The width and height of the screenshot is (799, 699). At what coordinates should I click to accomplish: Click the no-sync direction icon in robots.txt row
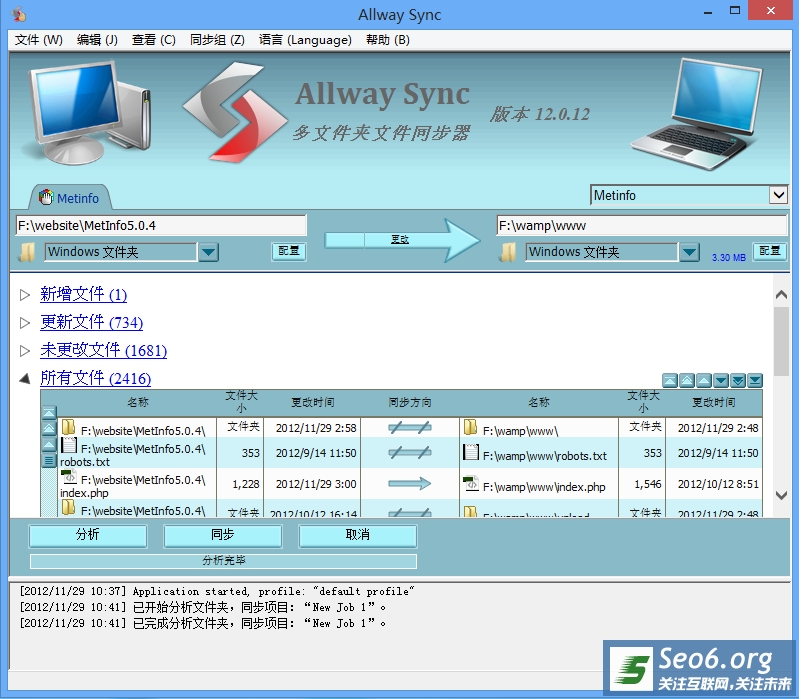(x=410, y=452)
